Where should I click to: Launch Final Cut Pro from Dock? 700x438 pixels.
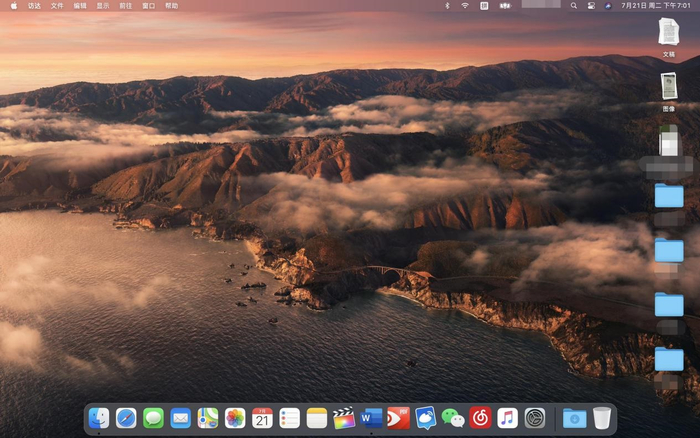click(344, 418)
